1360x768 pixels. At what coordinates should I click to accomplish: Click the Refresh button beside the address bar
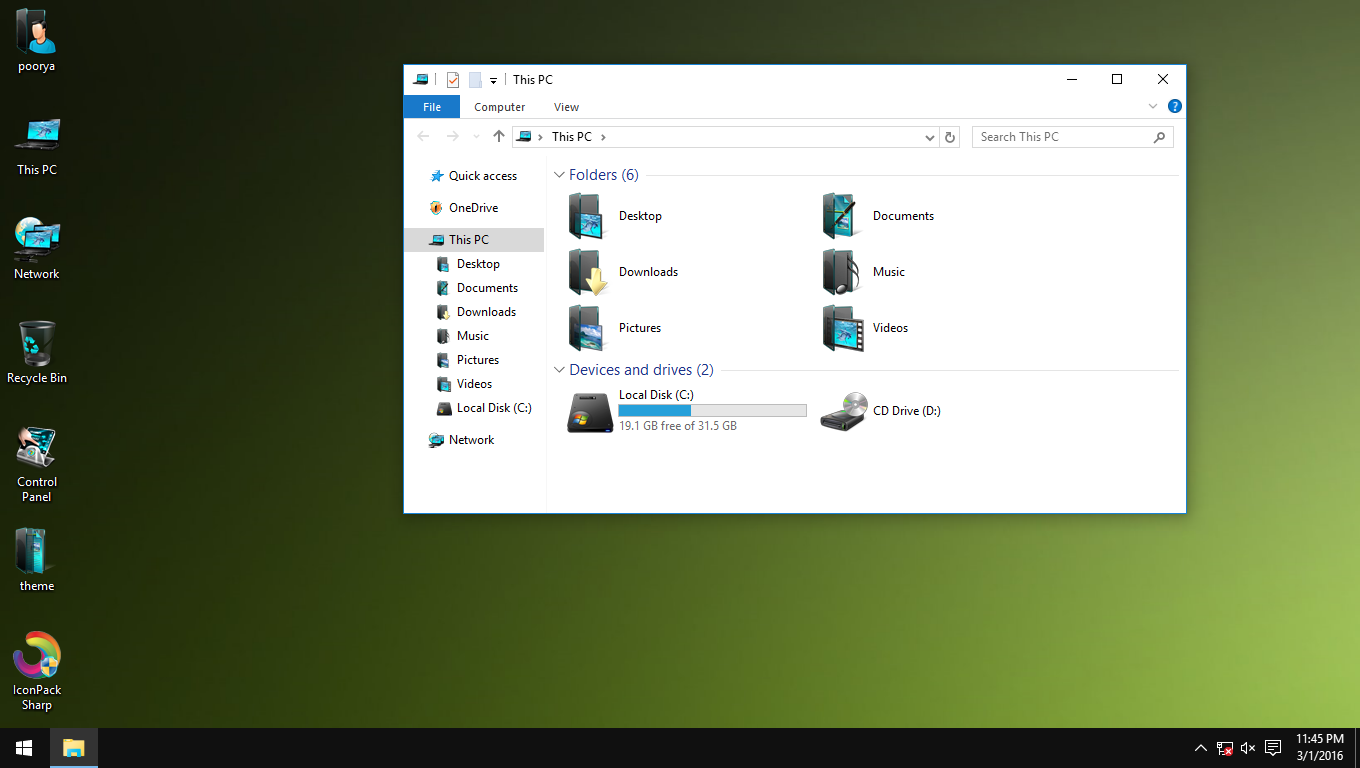(x=949, y=137)
